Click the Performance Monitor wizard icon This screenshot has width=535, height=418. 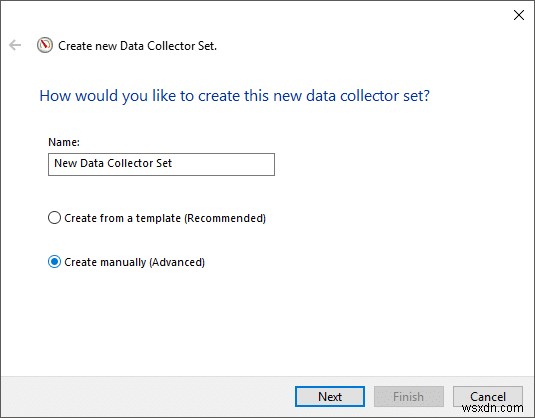pyautogui.click(x=45, y=45)
